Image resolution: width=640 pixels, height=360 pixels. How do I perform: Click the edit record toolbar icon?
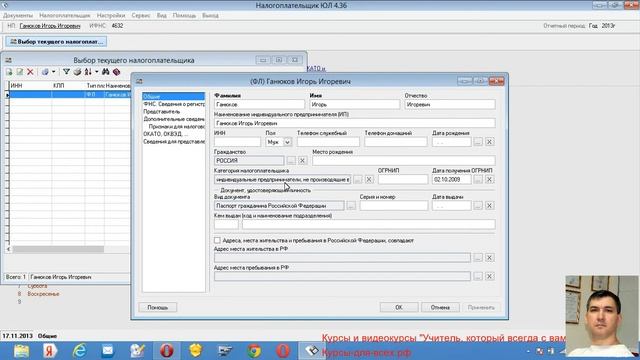pos(19,72)
